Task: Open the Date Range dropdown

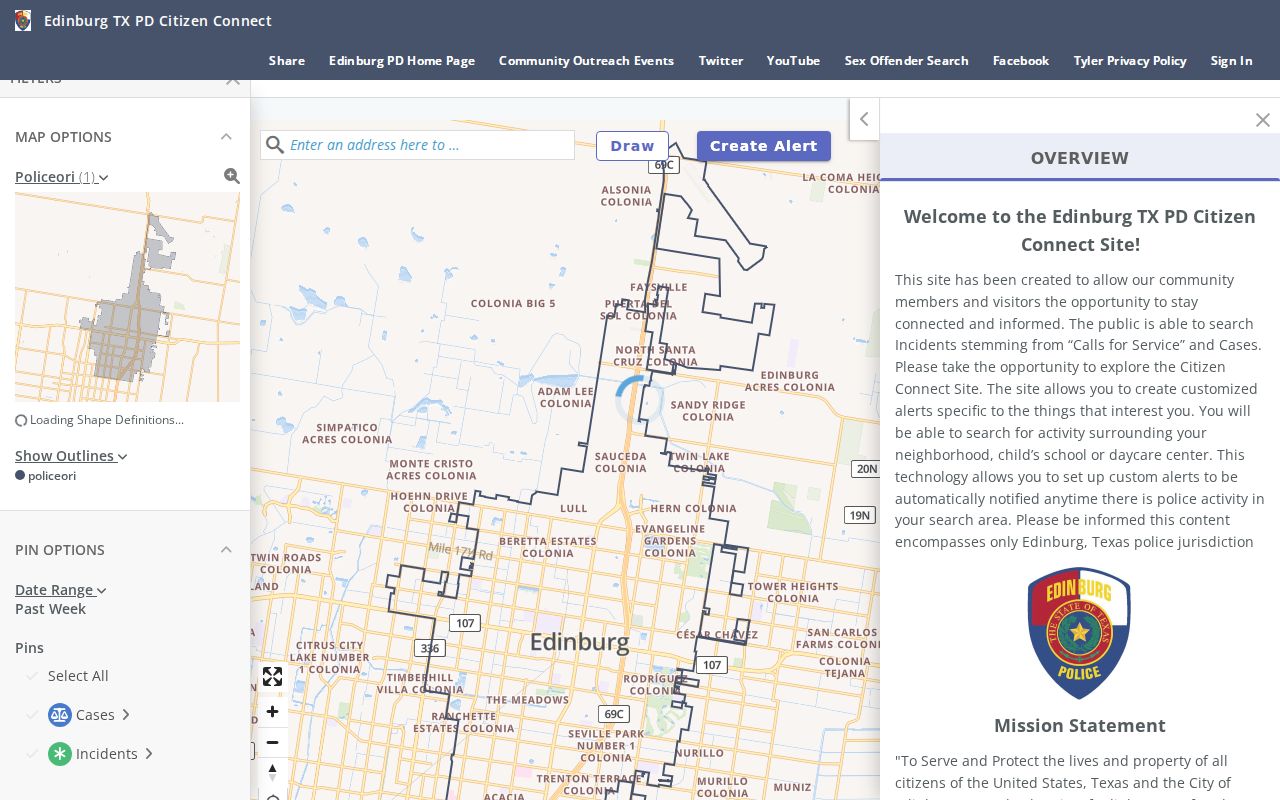Action: tap(61, 590)
